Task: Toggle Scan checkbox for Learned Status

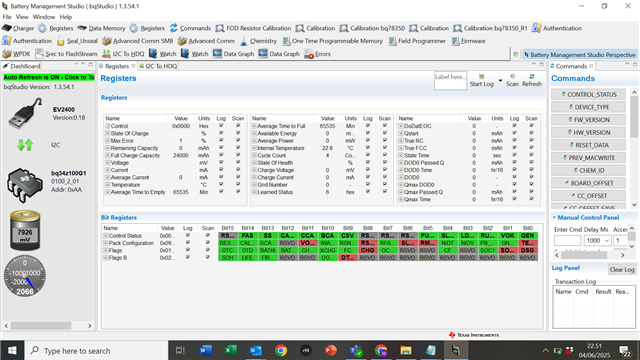Action: tap(384, 192)
